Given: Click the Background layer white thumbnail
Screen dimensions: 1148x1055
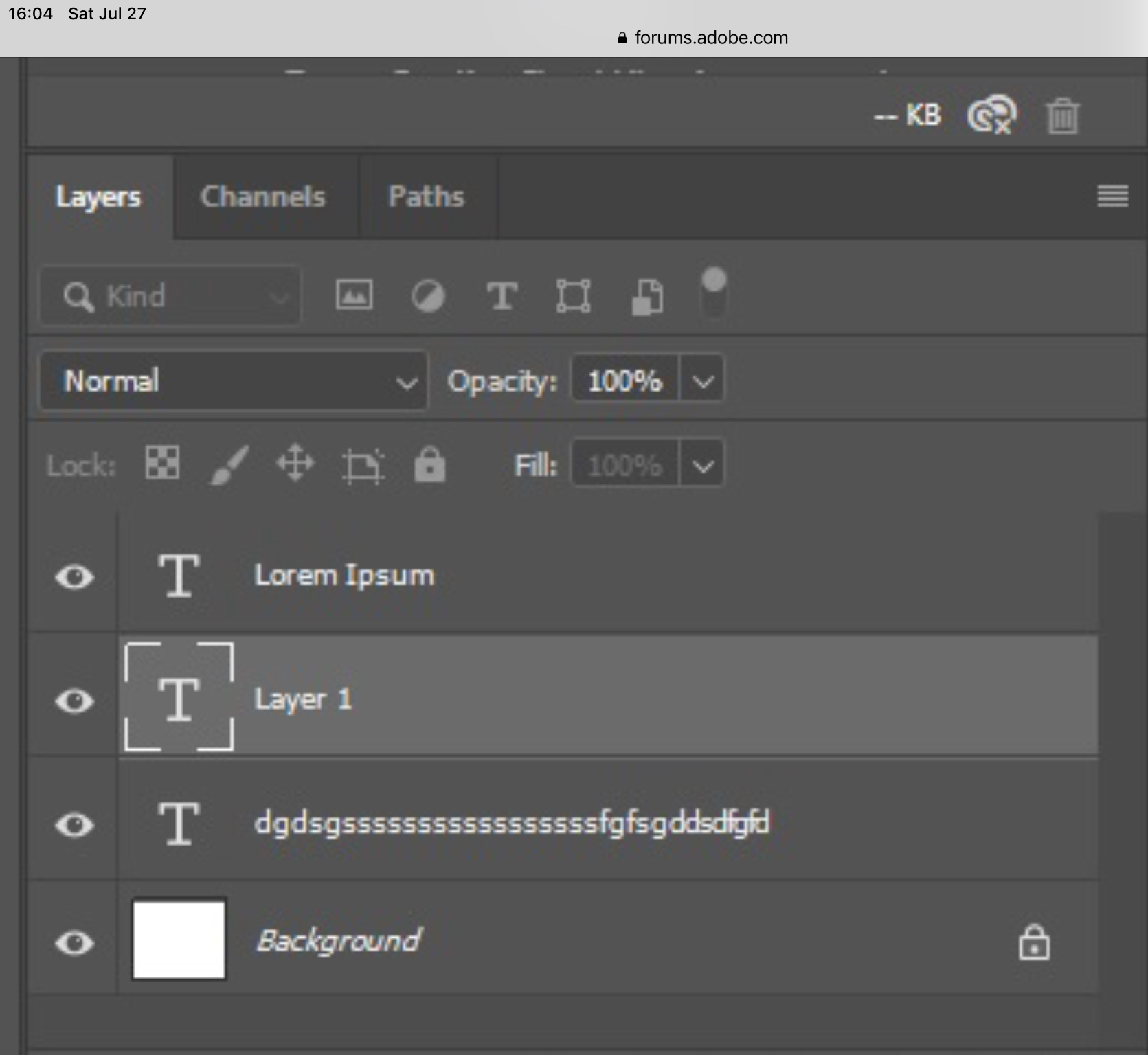Looking at the screenshot, I should click(x=179, y=940).
